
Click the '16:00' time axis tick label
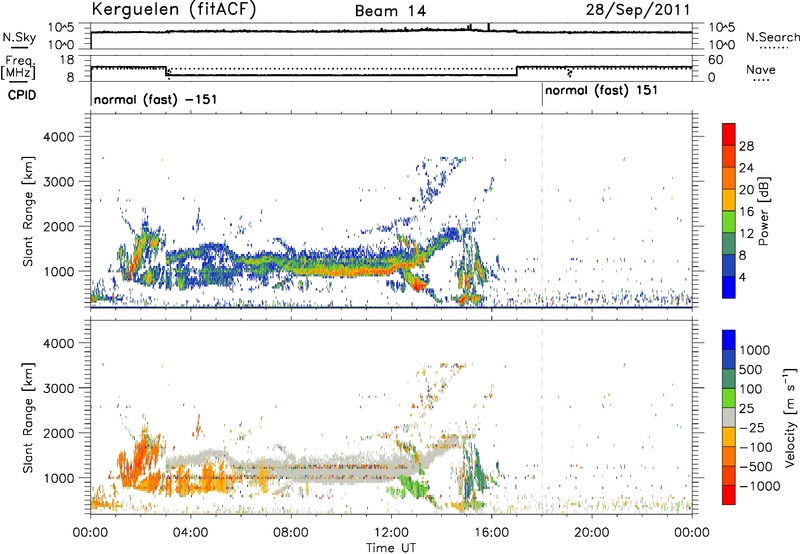tap(491, 533)
